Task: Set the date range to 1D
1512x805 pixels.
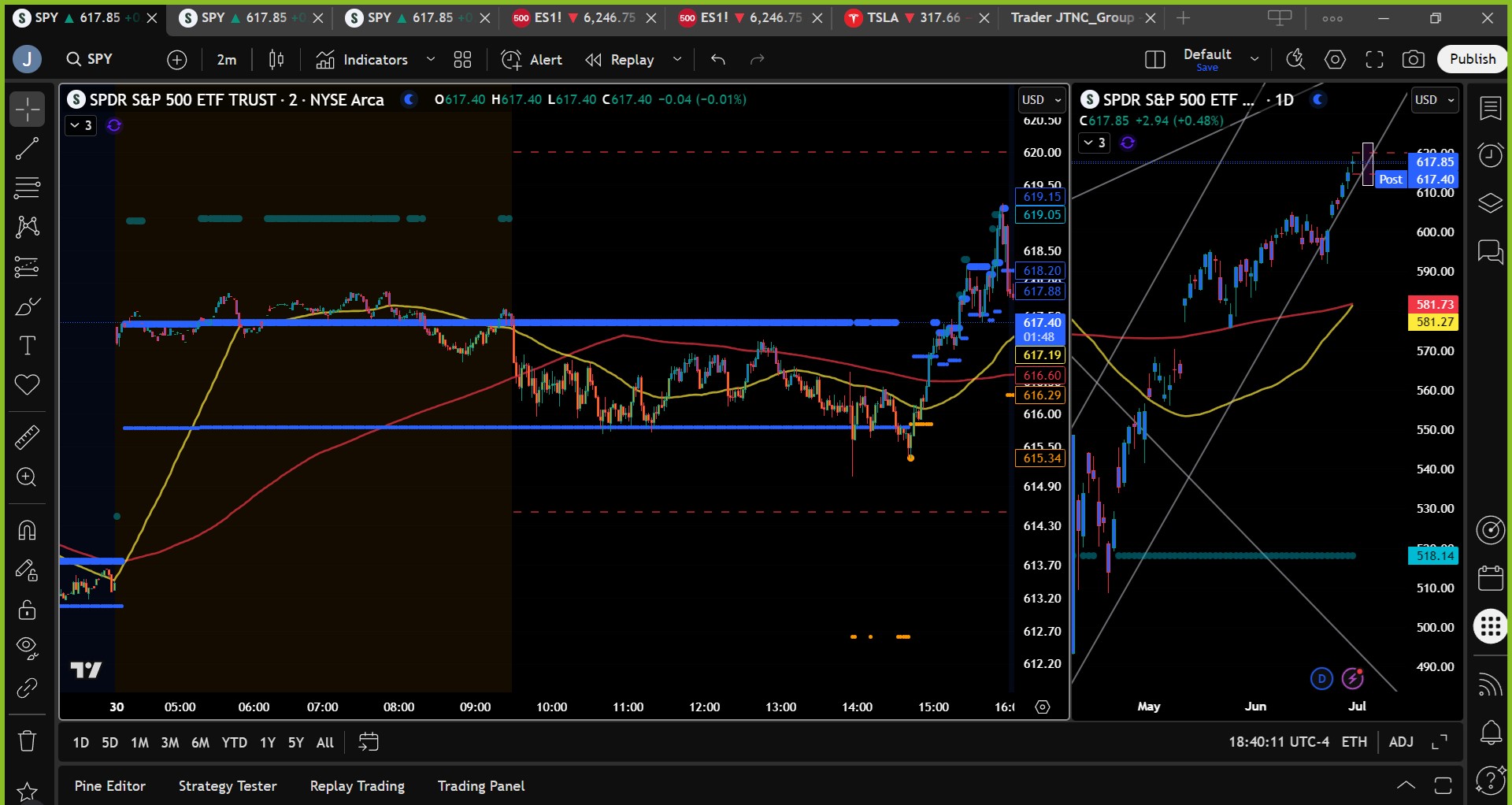Action: point(81,742)
